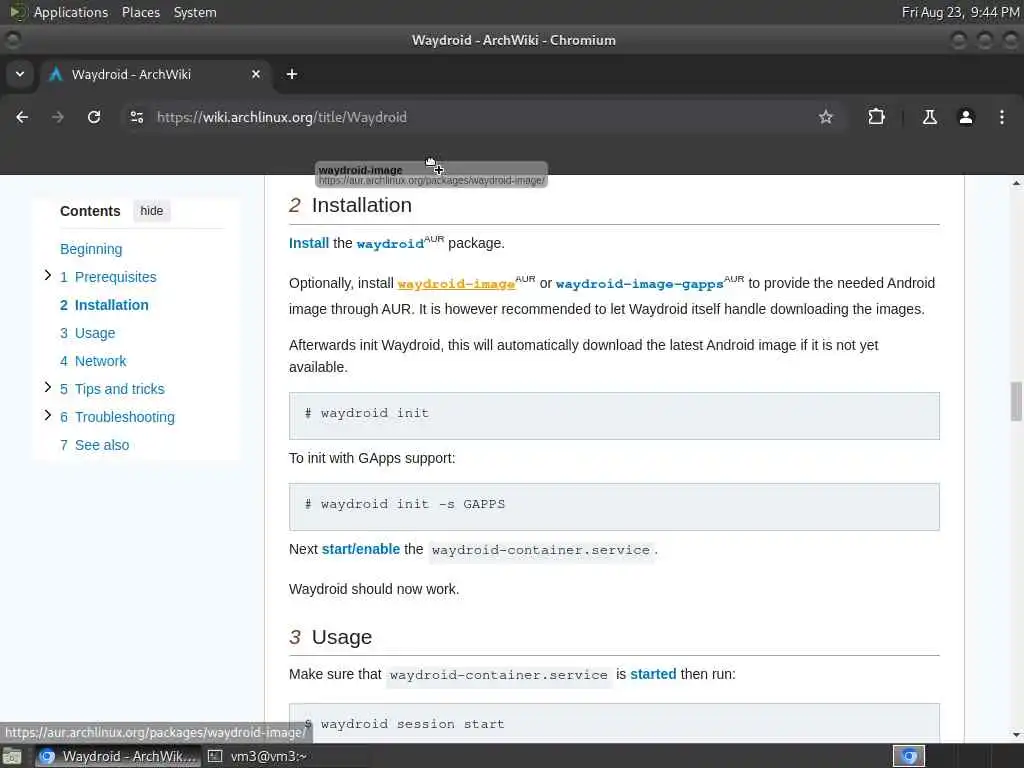Click page vertical scrollbar thumb
The image size is (1024, 768).
tap(1016, 402)
